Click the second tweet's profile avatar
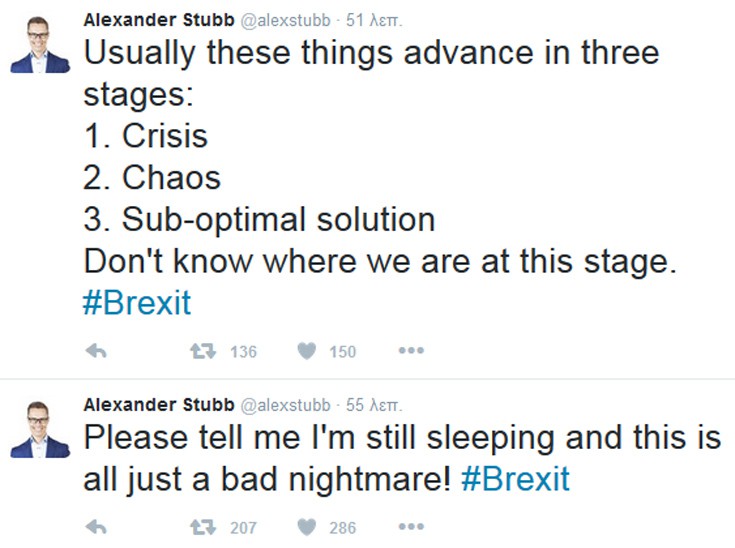735x548 pixels. point(40,431)
